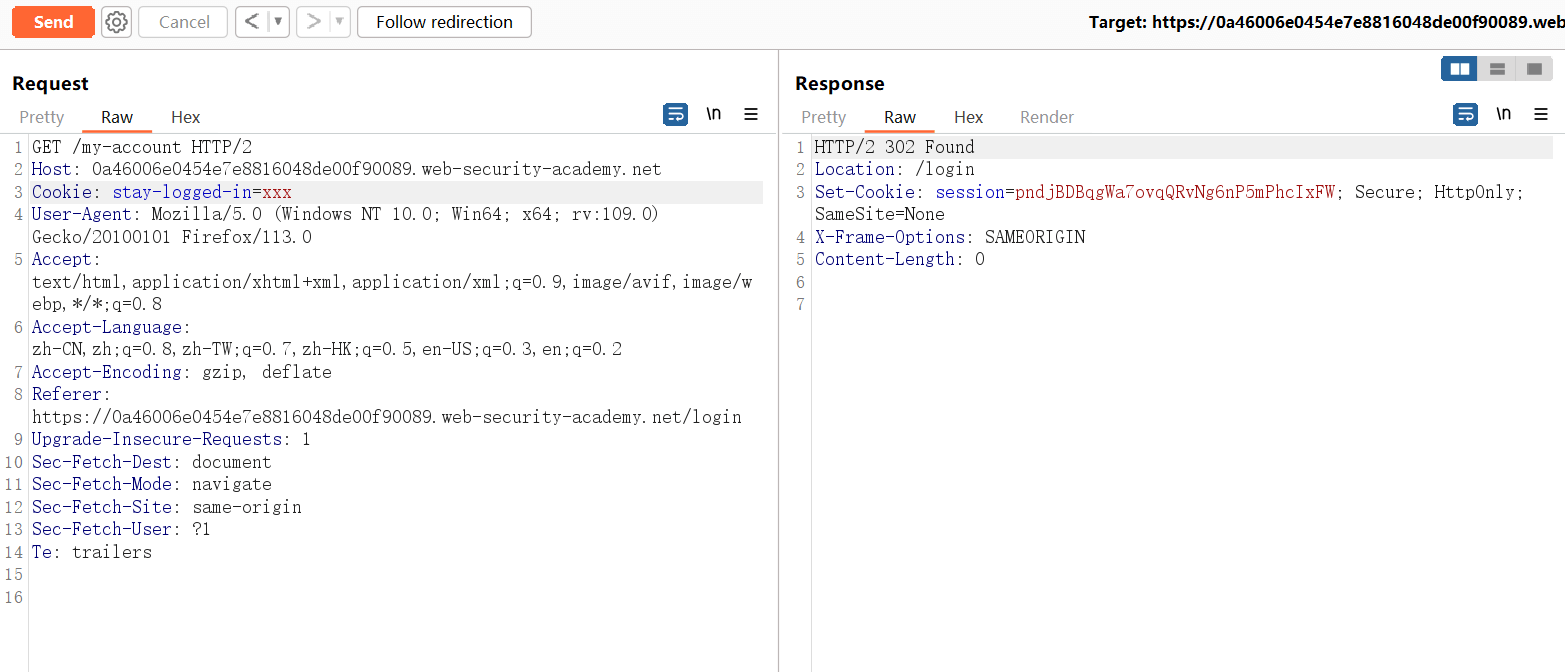Go back to previous request in history
Screen dimensions: 1565x672
pos(253,22)
